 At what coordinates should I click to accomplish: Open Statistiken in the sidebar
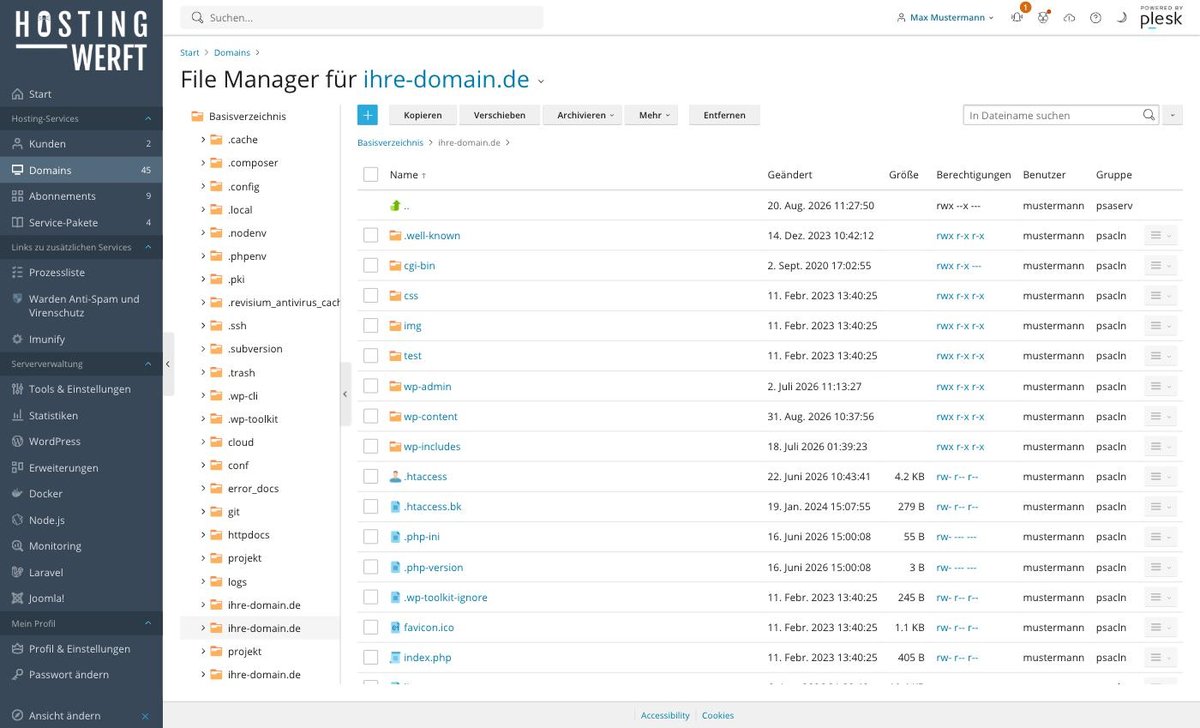(81, 415)
